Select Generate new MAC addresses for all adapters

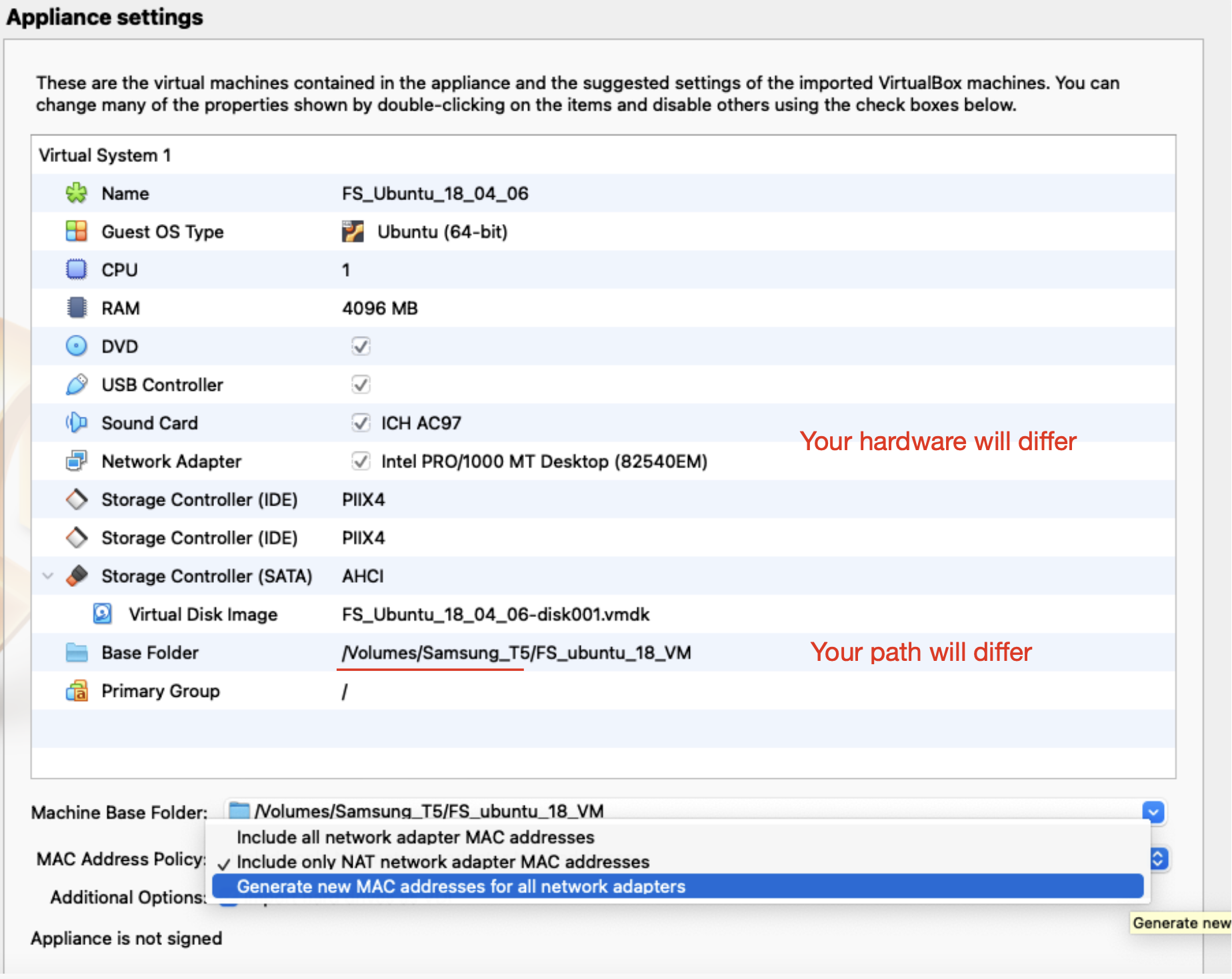point(461,886)
